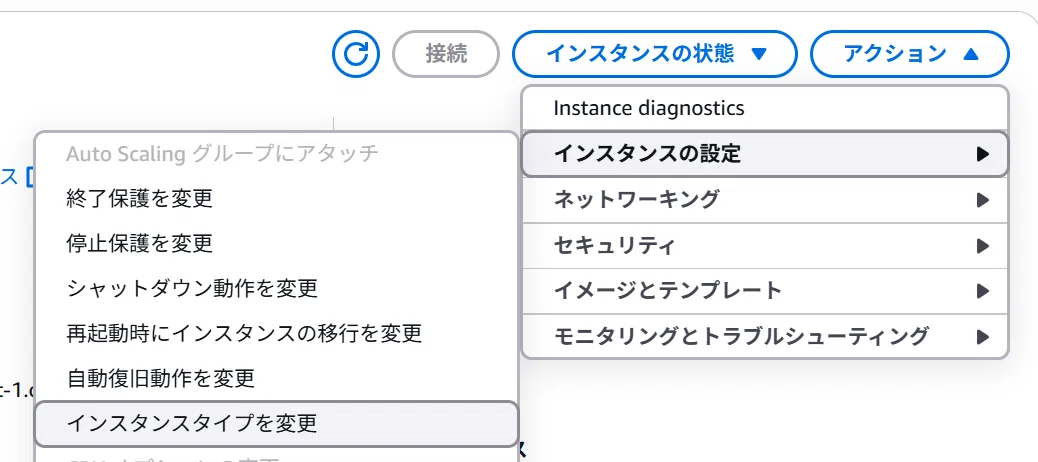Image resolution: width=1038 pixels, height=462 pixels.
Task: Expand モニタリングとトラブルシューティング submenu arrow
Action: pos(983,336)
